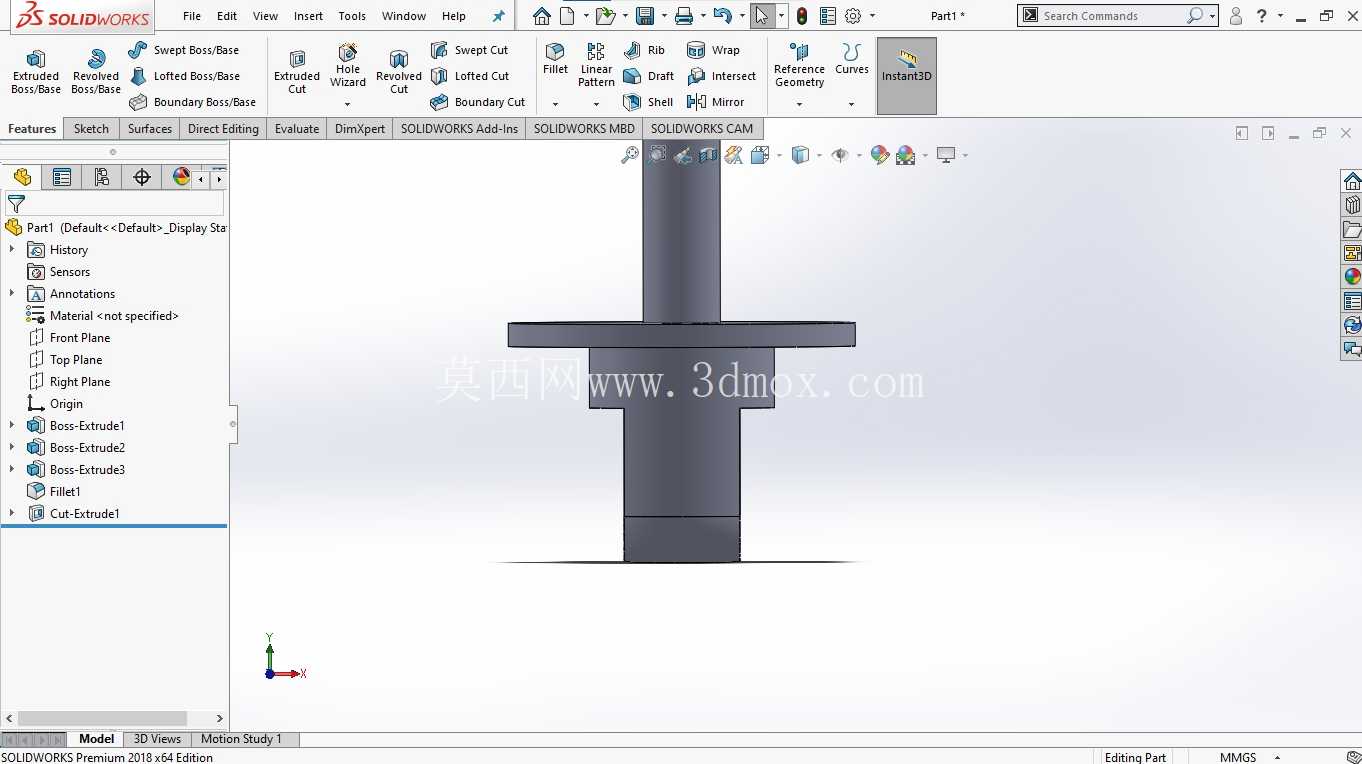
Task: Open DimXpertManager tab icon
Action: point(142,177)
